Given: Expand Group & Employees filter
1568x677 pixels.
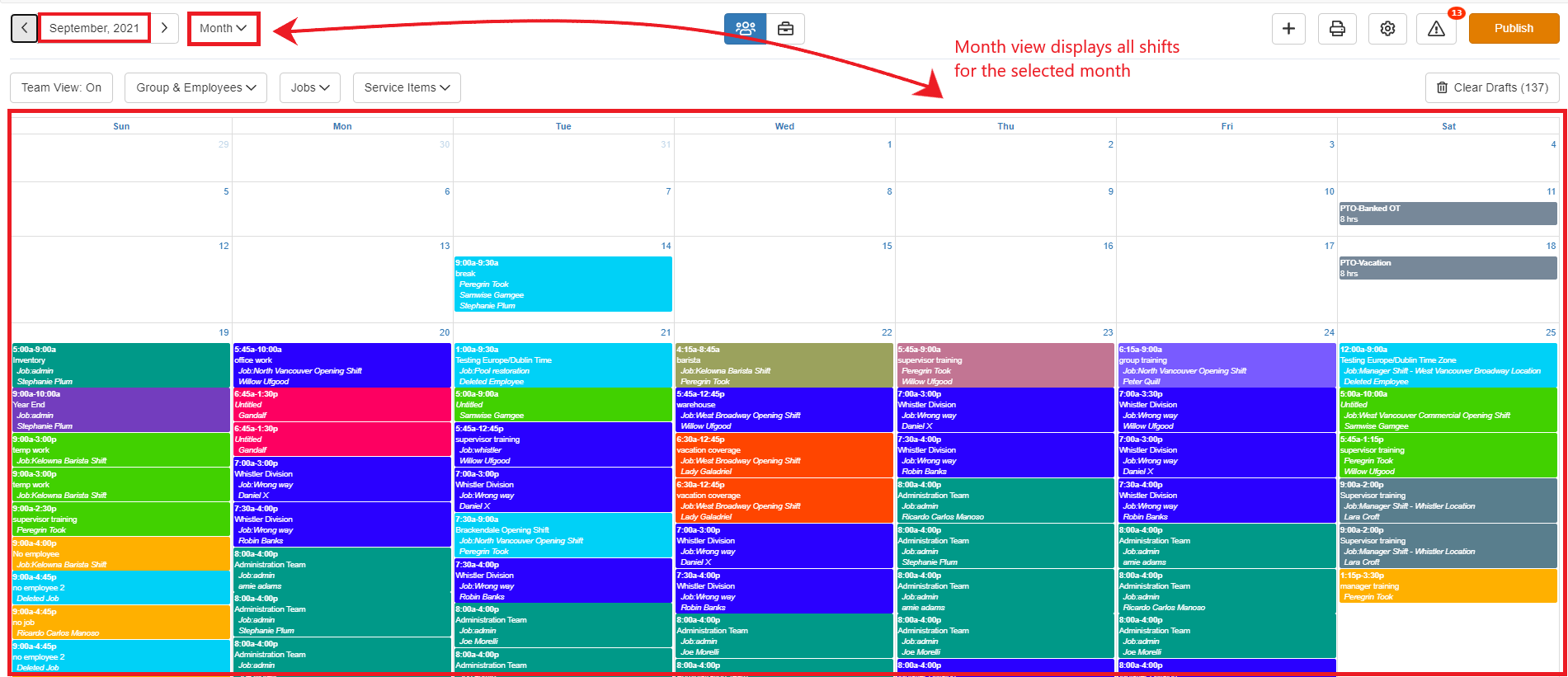Looking at the screenshot, I should [195, 87].
